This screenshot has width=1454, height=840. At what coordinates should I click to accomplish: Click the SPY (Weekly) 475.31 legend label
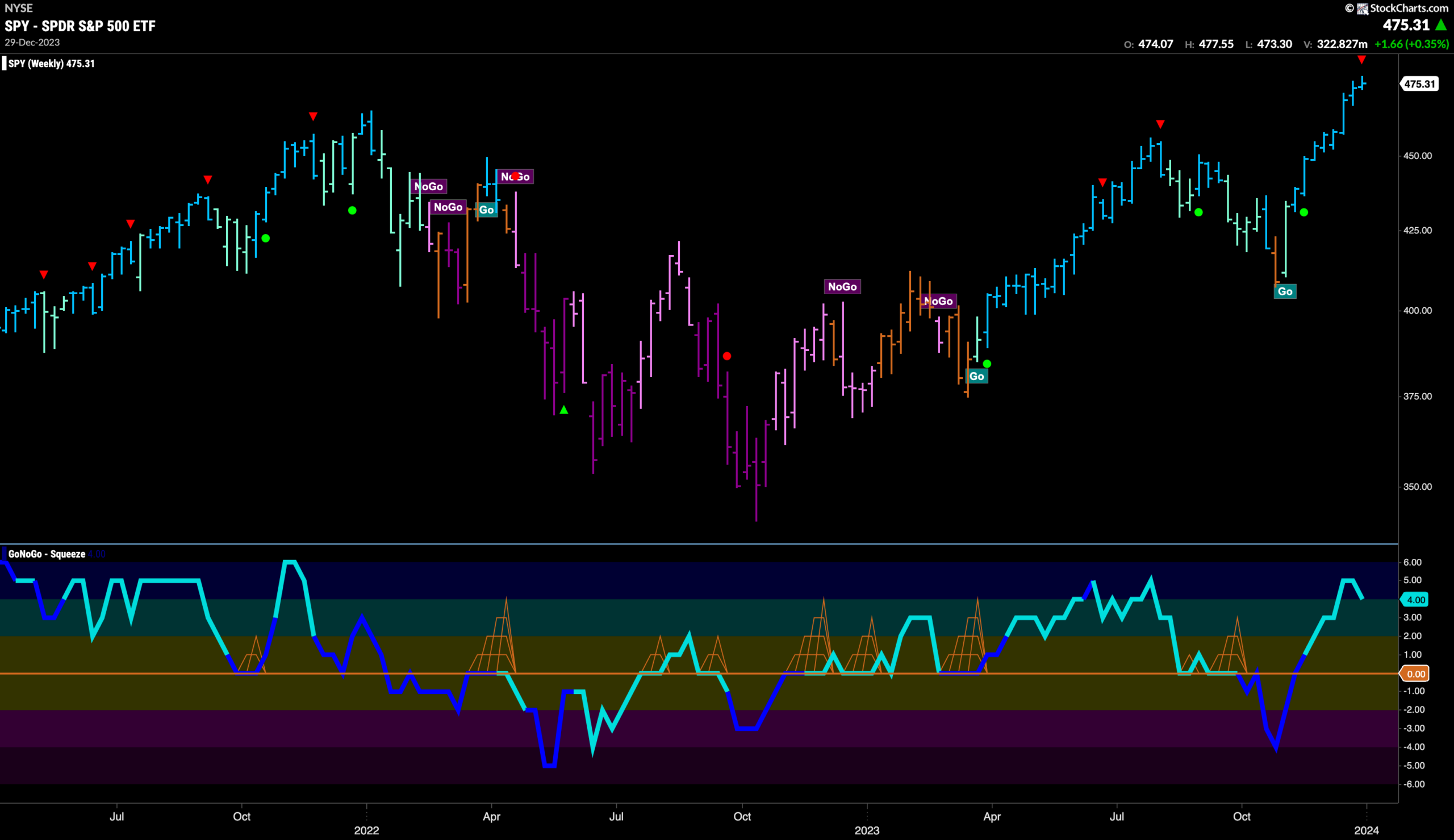[51, 64]
